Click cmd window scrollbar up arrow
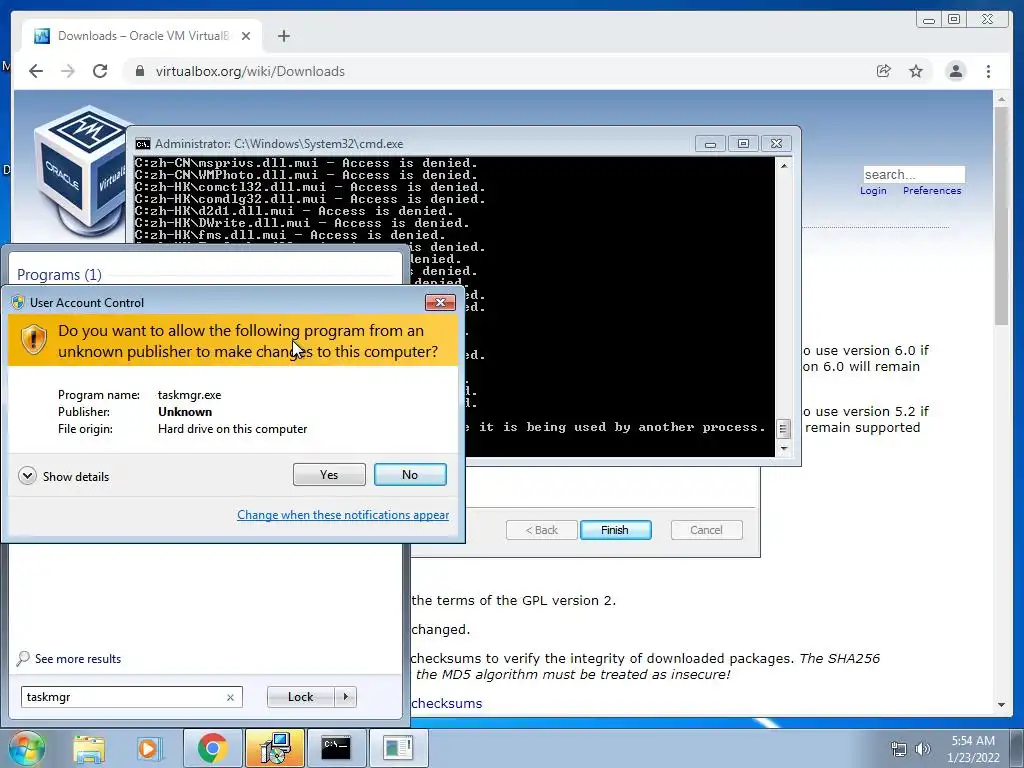Viewport: 1024px width, 768px height. [x=784, y=165]
